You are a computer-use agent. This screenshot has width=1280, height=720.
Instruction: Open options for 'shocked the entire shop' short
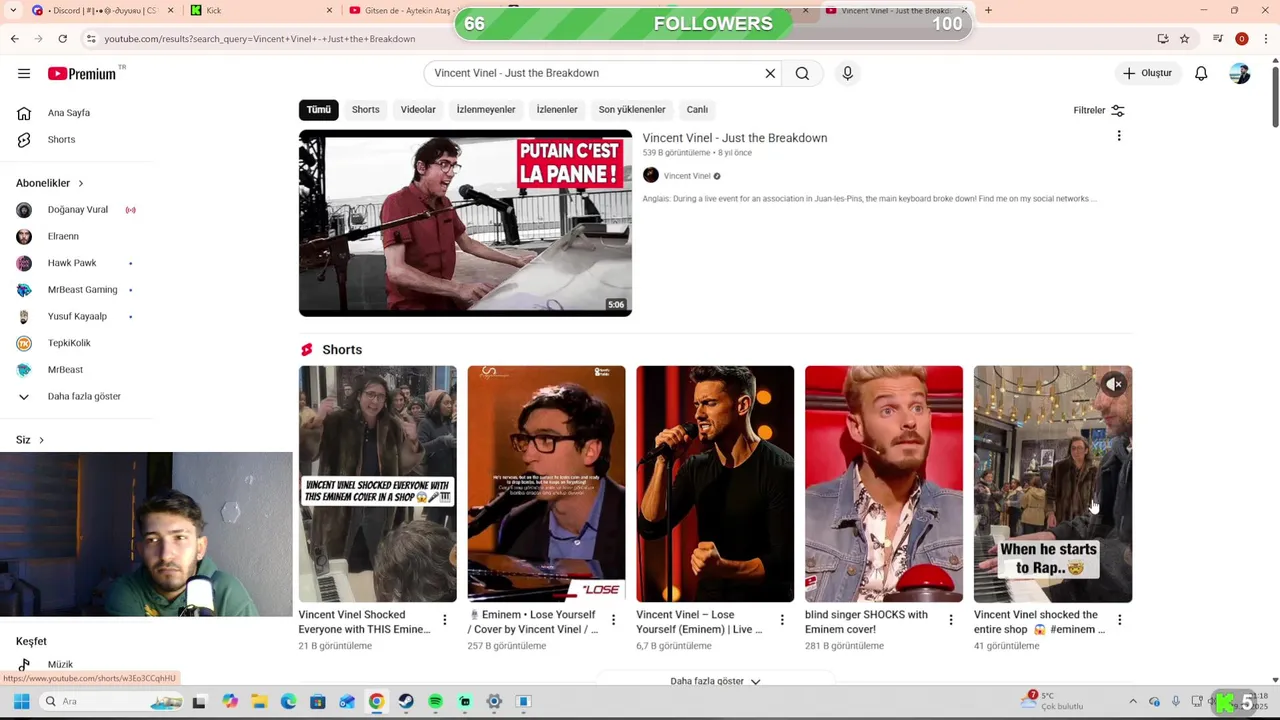[1119, 620]
